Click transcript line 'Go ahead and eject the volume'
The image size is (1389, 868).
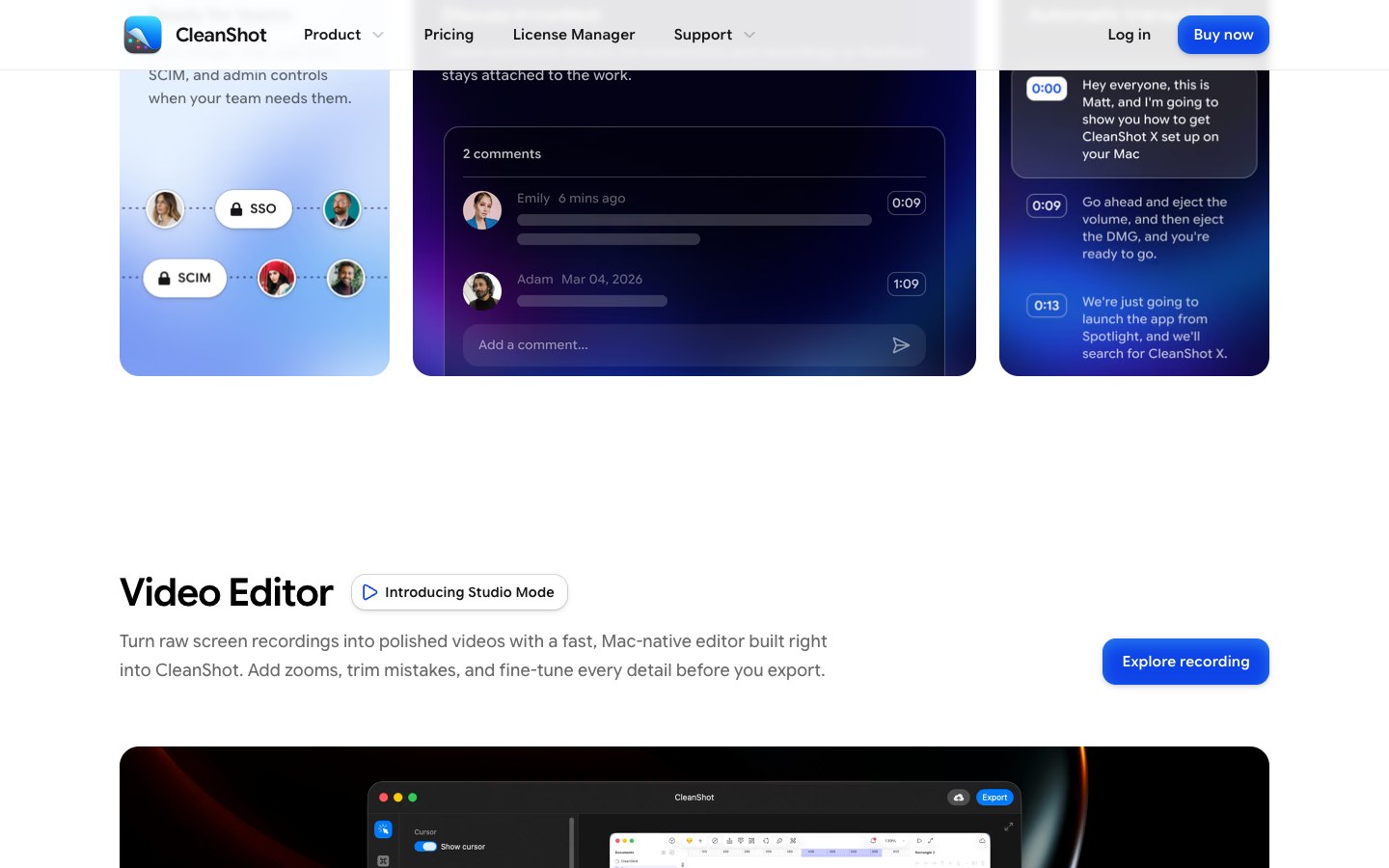[1155, 228]
